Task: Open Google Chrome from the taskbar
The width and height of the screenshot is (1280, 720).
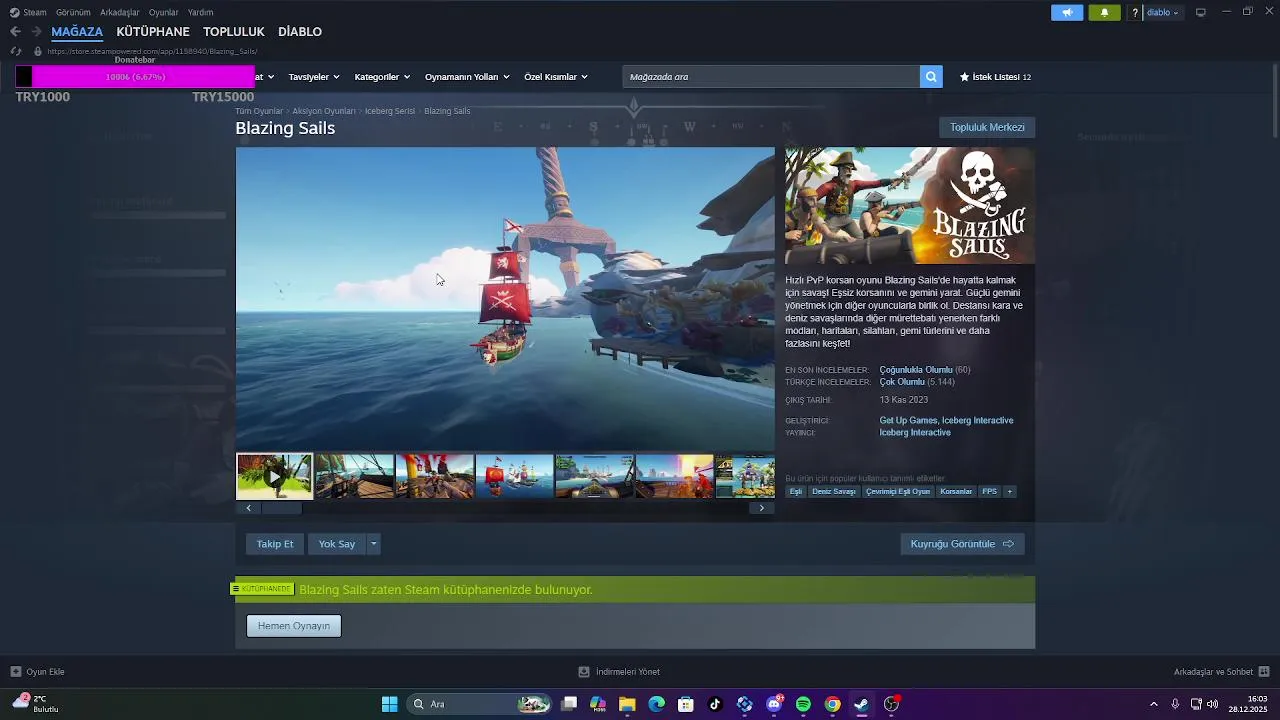Action: click(832, 704)
